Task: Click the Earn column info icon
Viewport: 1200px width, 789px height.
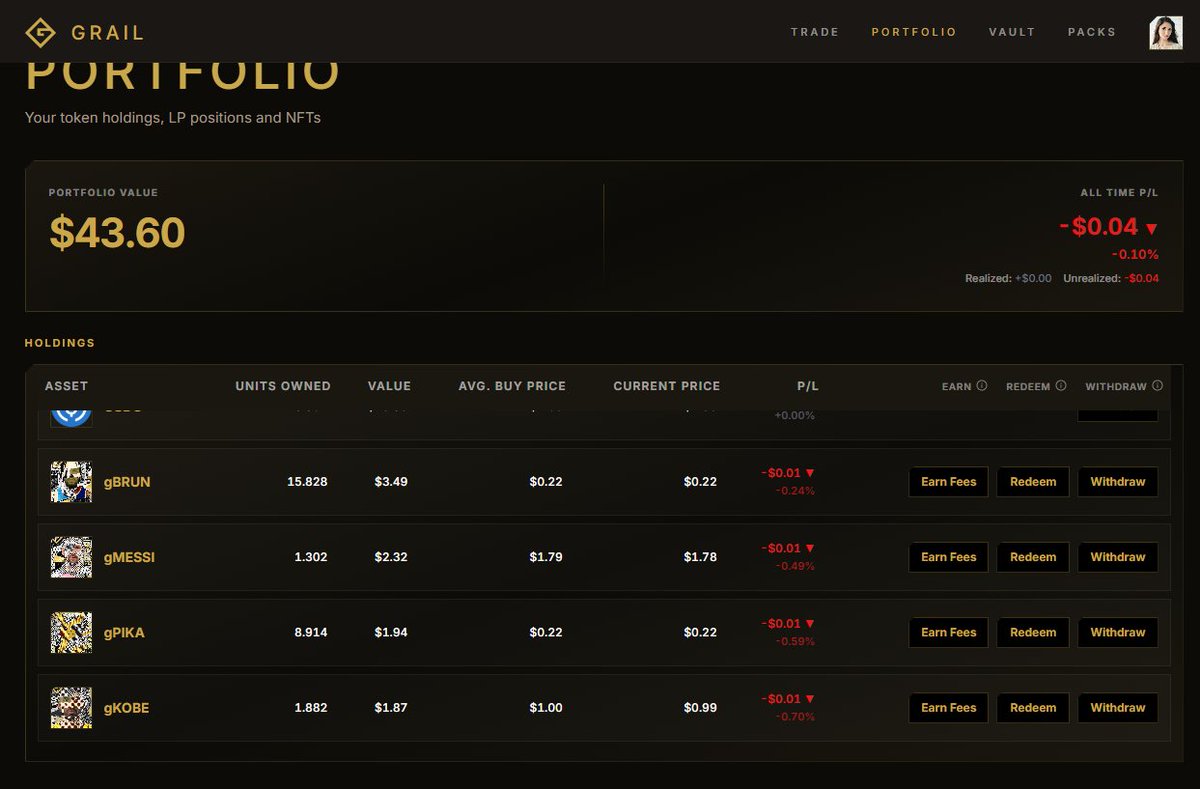Action: pos(982,385)
